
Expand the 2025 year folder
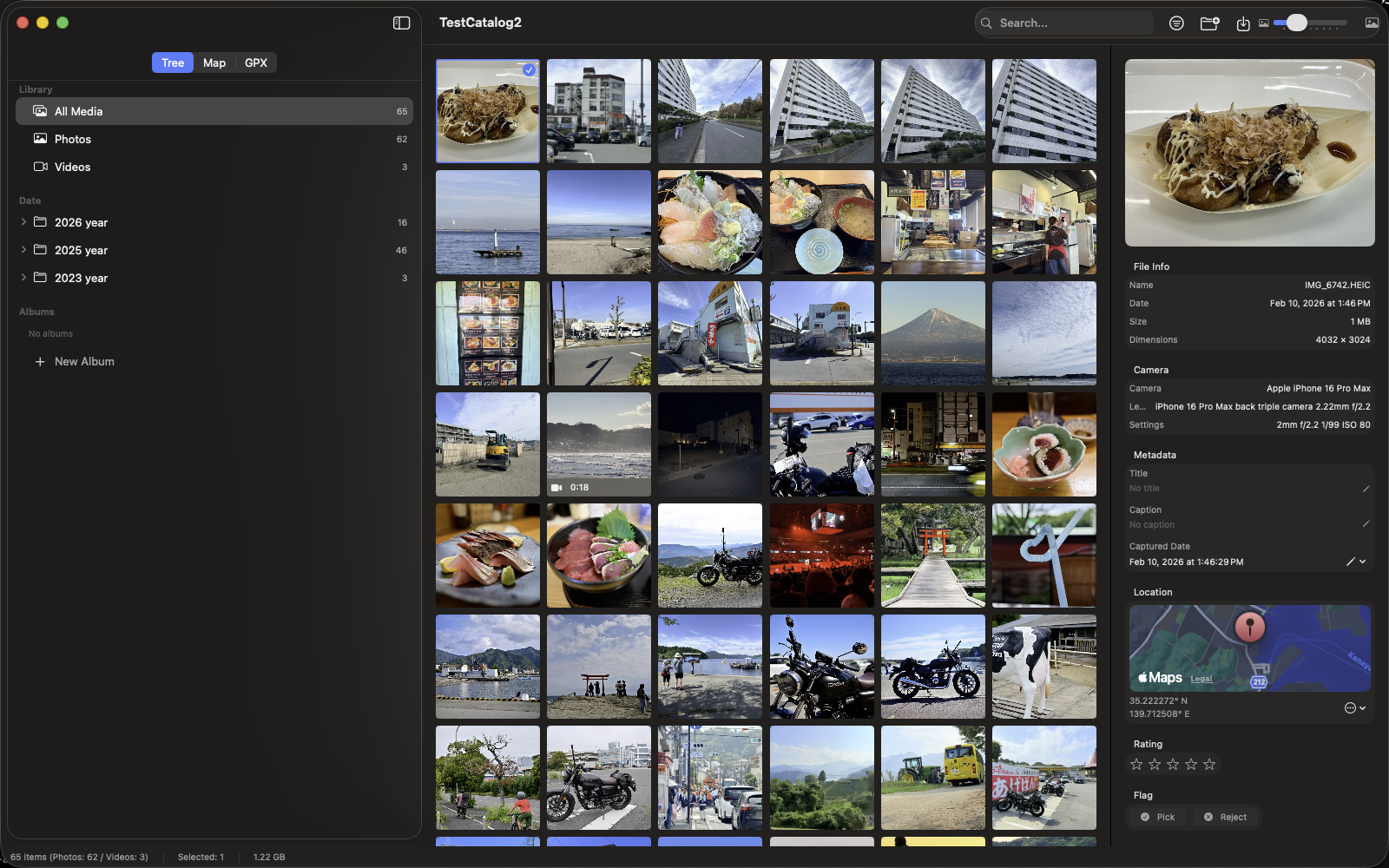click(23, 250)
